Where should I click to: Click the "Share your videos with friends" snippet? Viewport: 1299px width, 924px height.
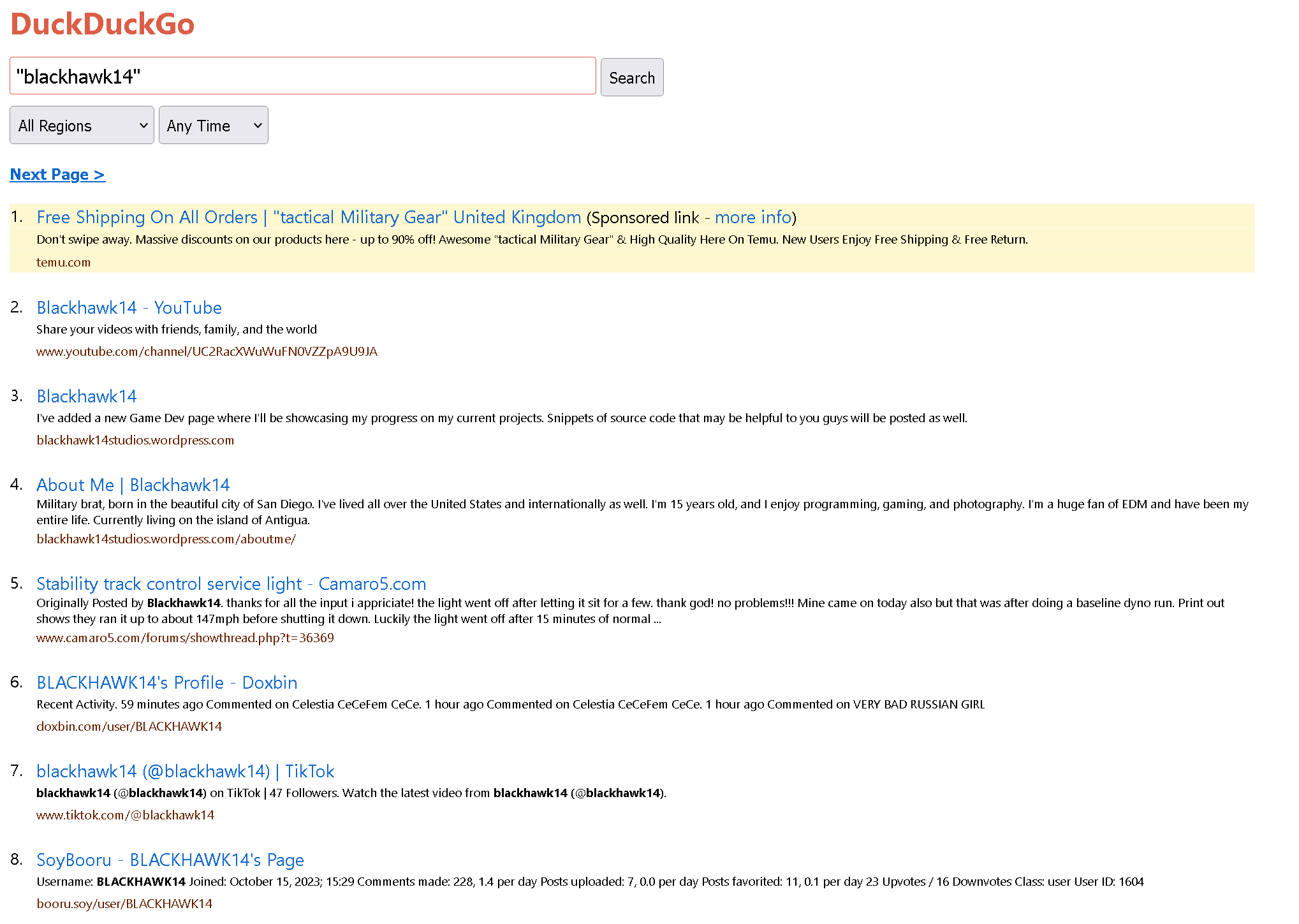(x=177, y=329)
